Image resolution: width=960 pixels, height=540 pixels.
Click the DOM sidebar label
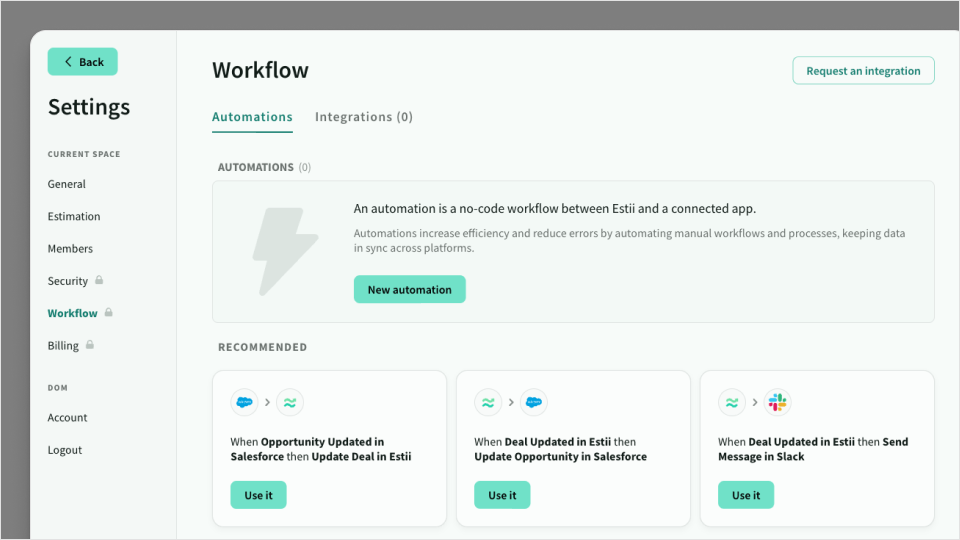[58, 388]
